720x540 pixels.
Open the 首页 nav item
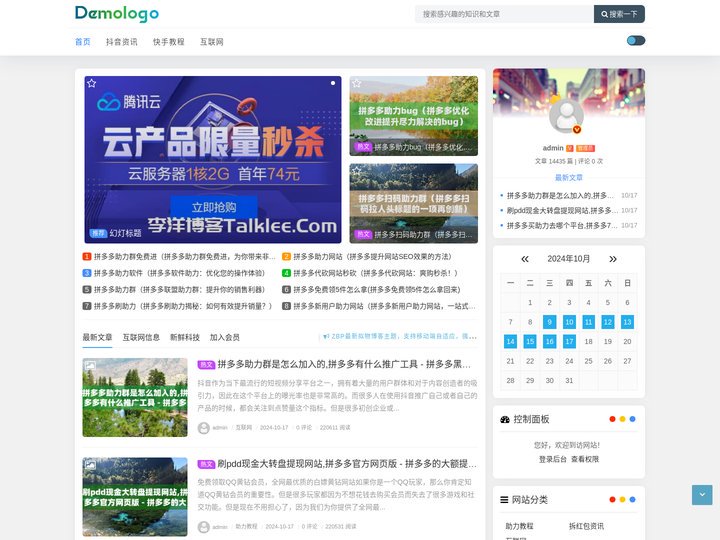pyautogui.click(x=83, y=42)
